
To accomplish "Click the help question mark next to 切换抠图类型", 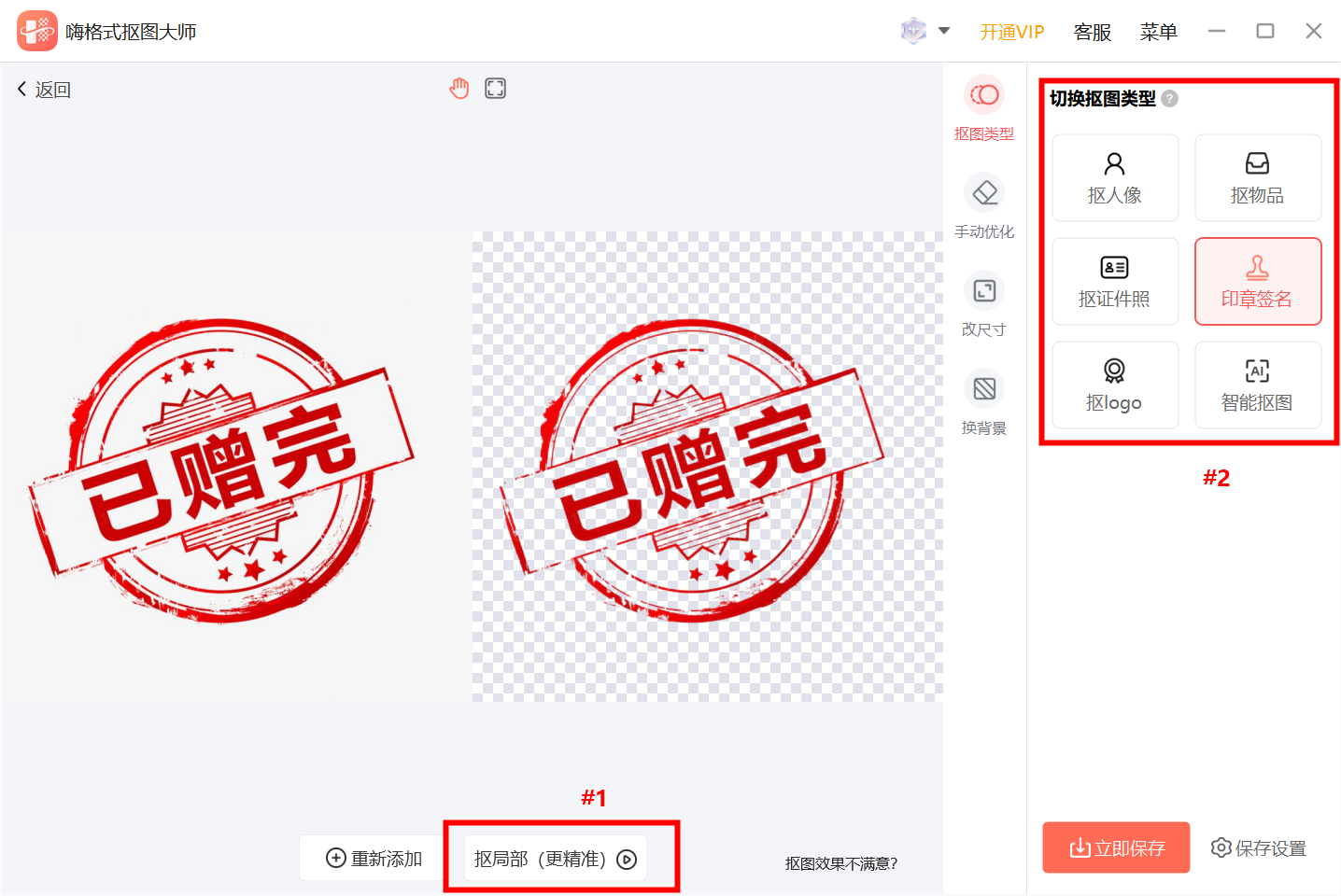I will pyautogui.click(x=1170, y=98).
